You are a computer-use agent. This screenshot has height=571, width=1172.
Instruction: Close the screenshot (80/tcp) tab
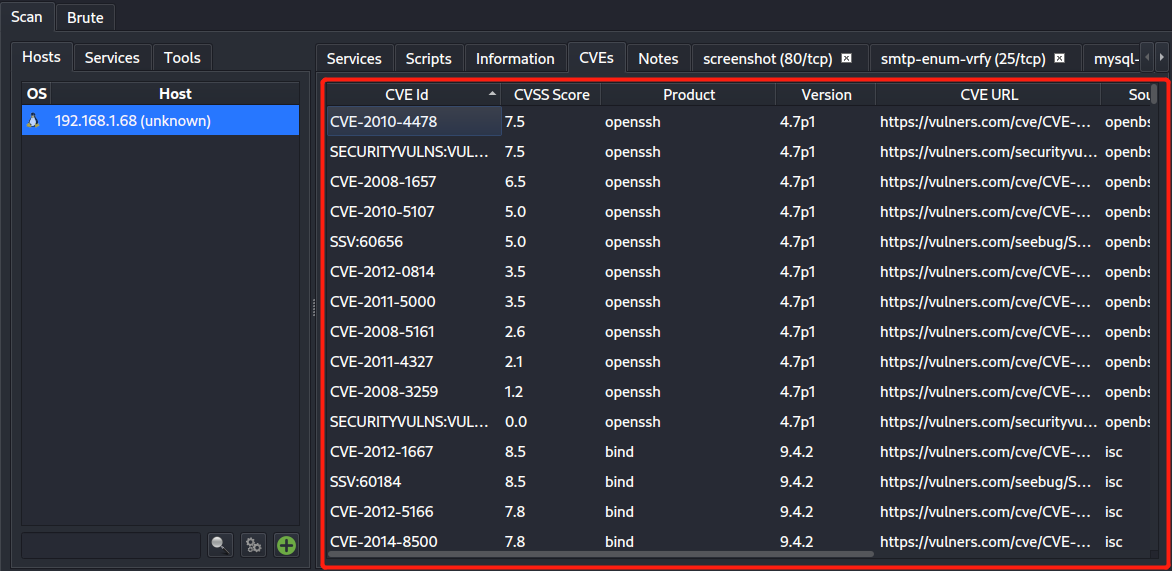click(x=846, y=58)
